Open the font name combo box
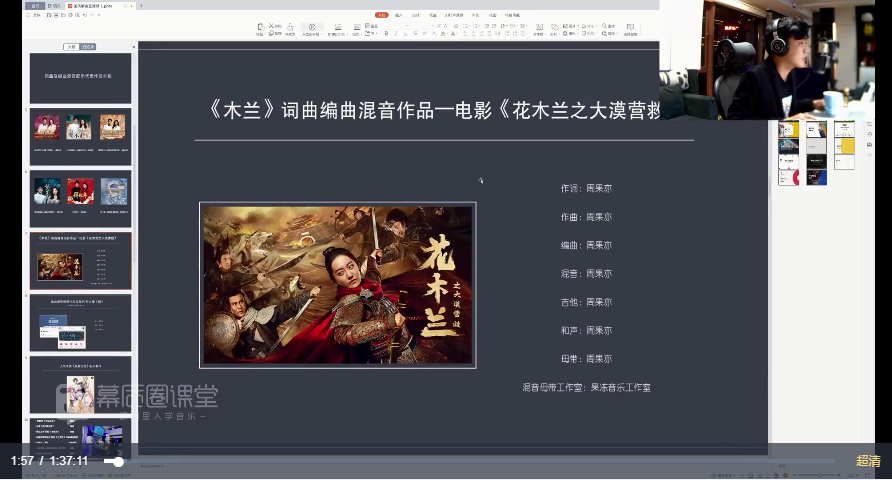The width and height of the screenshot is (892, 480). pos(396,26)
